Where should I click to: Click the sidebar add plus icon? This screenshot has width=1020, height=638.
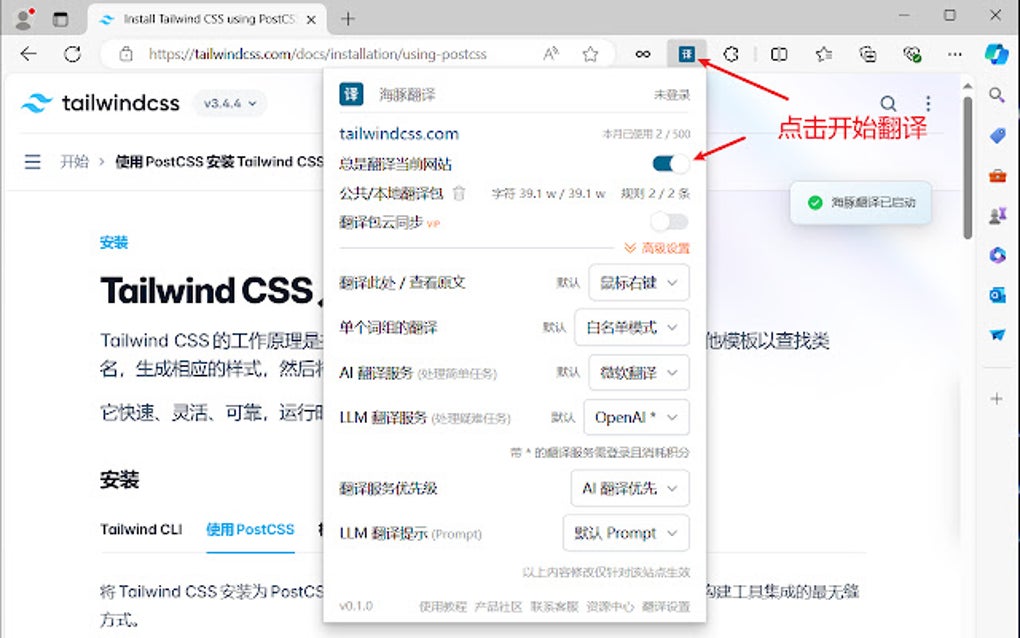(997, 399)
